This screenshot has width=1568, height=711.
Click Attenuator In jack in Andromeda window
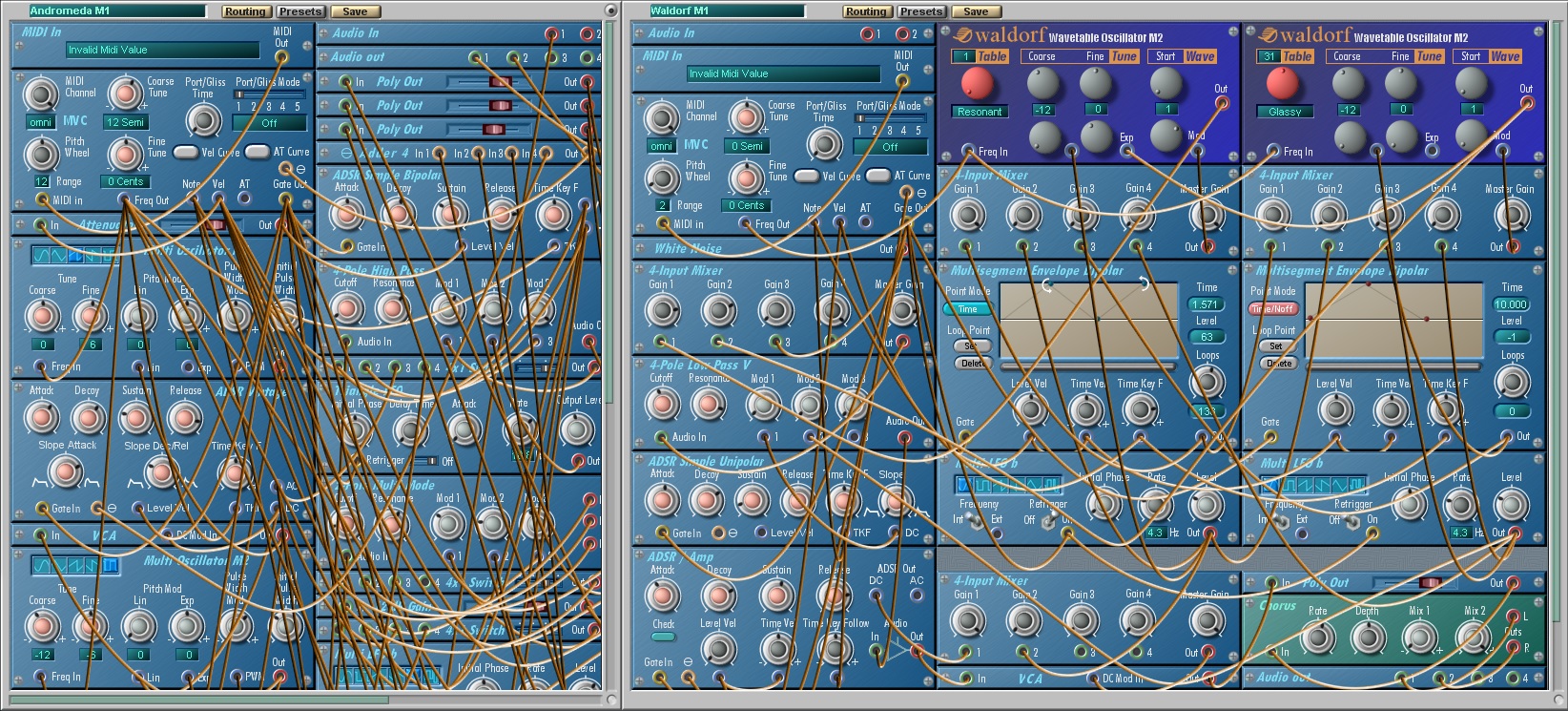point(39,225)
